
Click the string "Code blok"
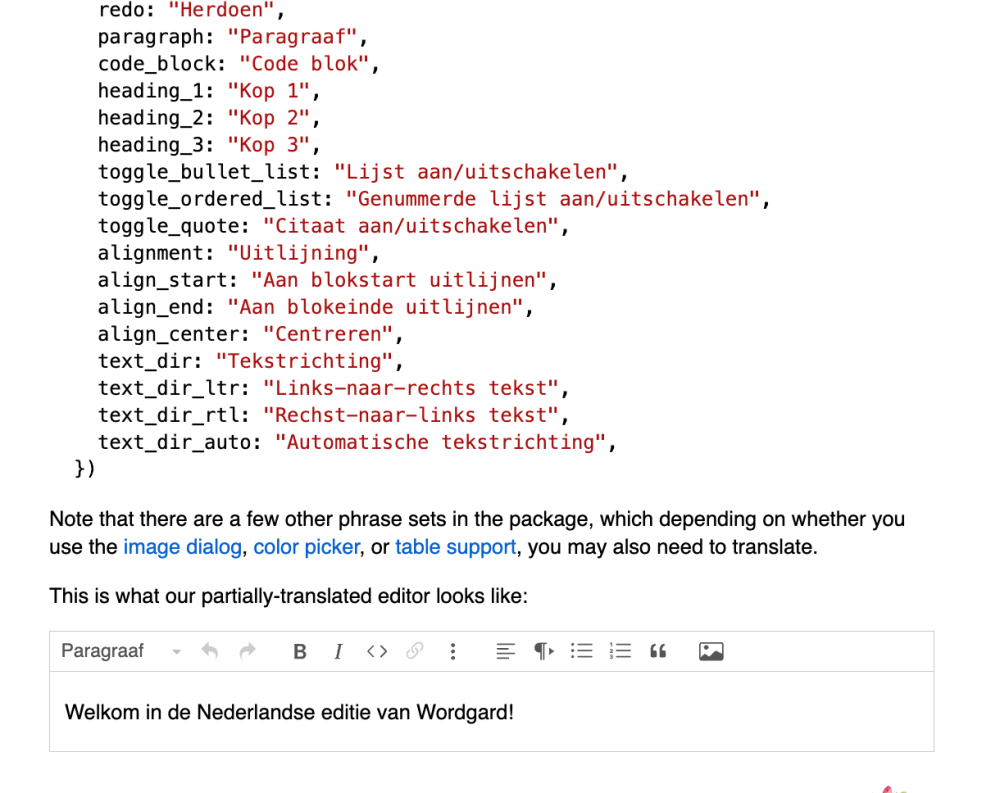click(304, 64)
